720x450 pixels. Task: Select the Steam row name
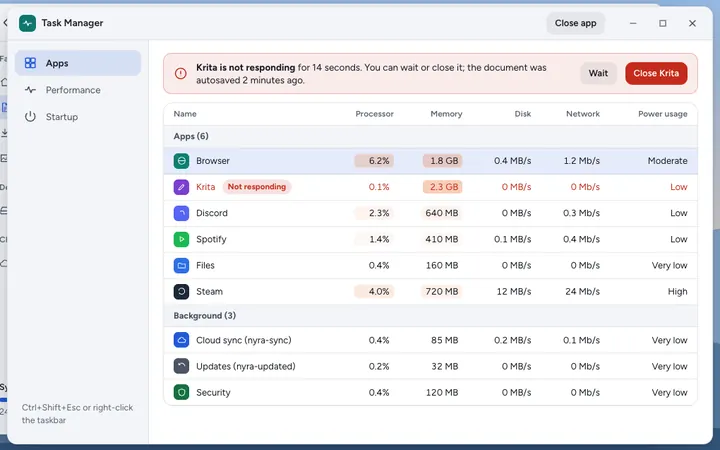[x=209, y=292]
